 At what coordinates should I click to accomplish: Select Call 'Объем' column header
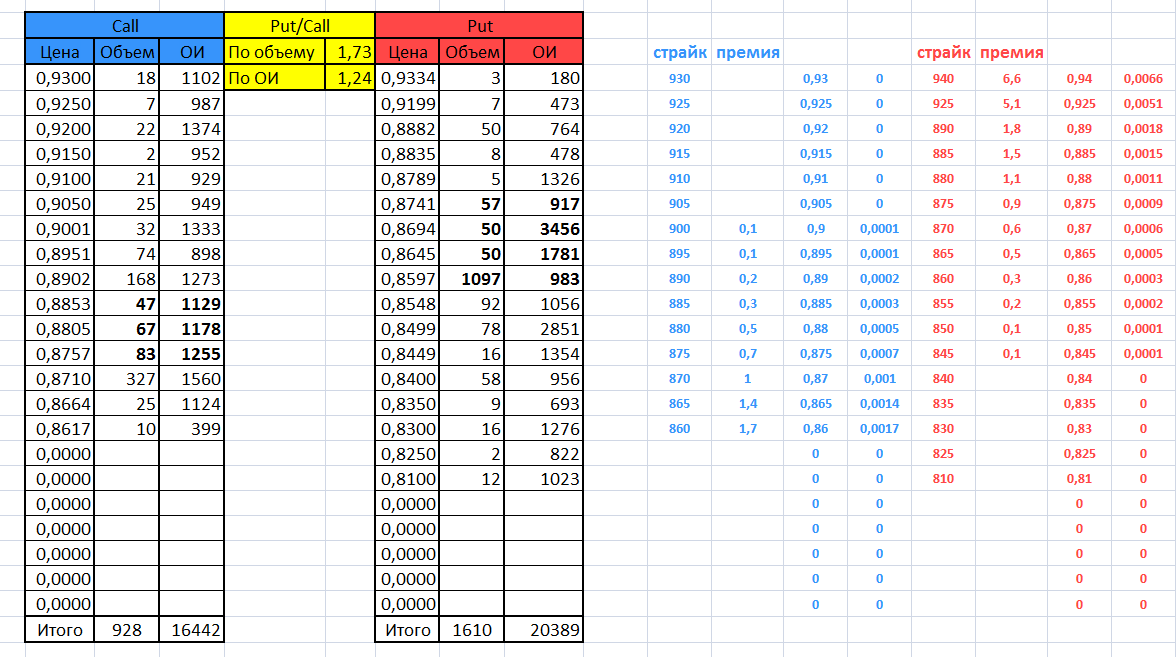(x=127, y=52)
